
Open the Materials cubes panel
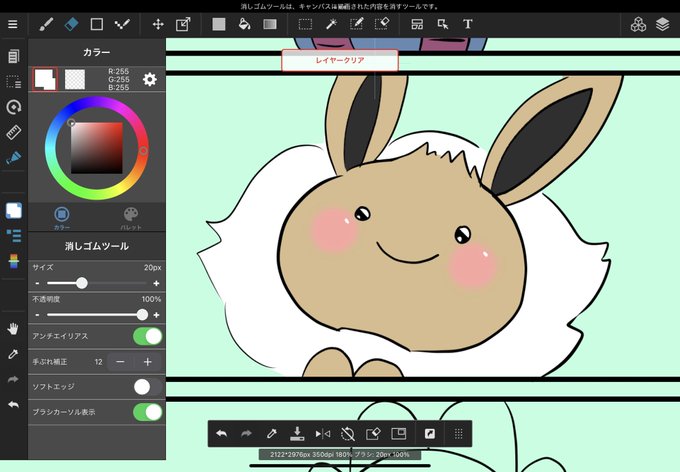tap(638, 25)
